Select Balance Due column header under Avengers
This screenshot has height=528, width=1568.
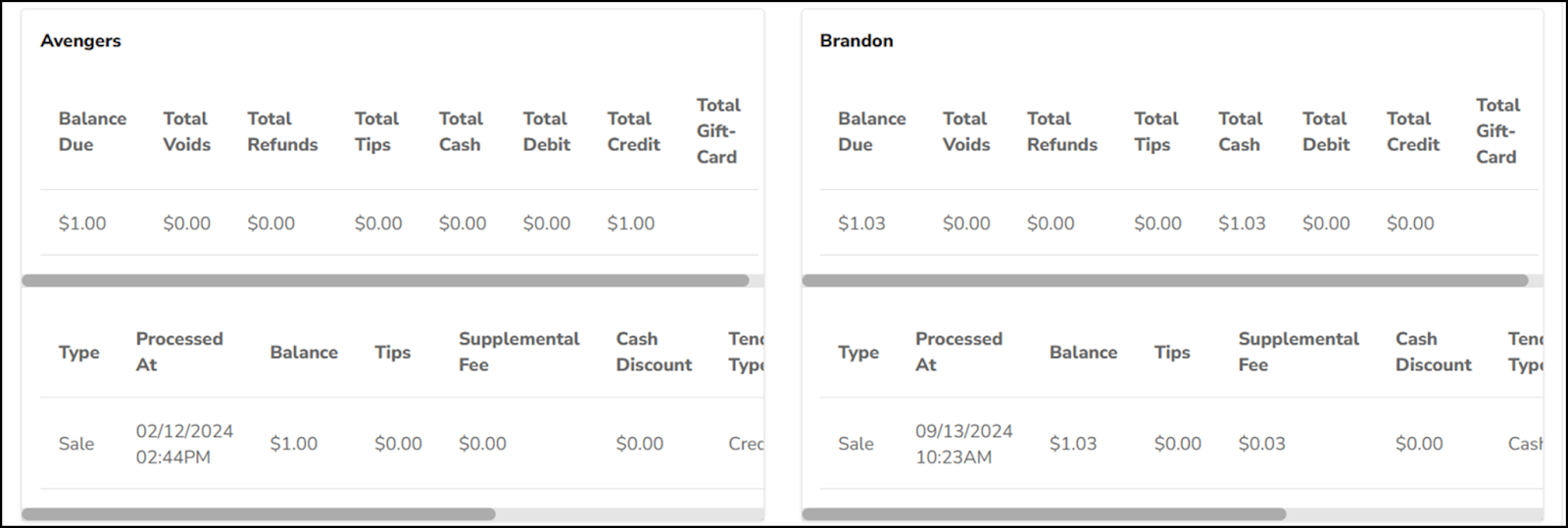pyautogui.click(x=92, y=131)
